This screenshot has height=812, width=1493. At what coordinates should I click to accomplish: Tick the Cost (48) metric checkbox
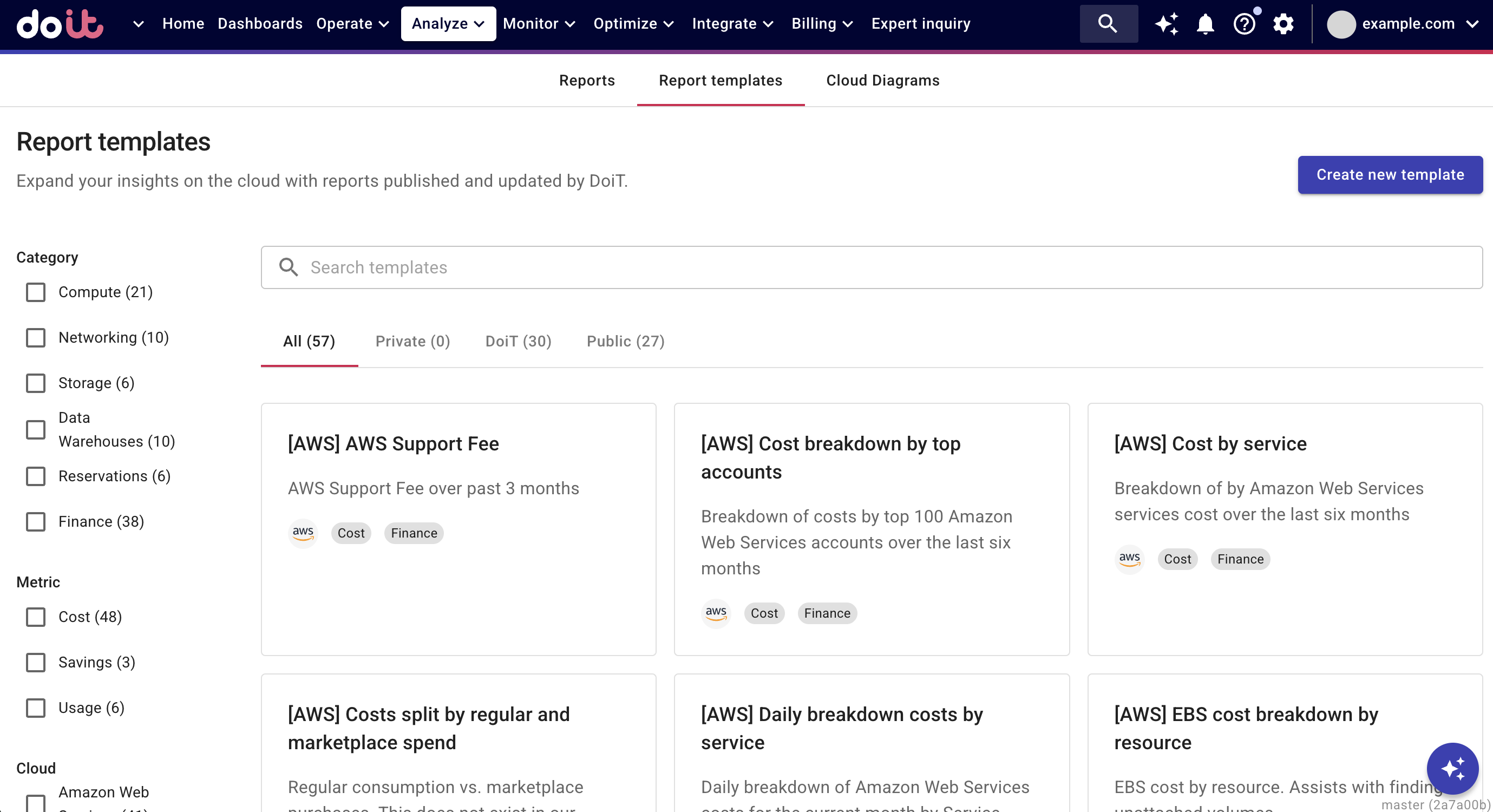(36, 617)
